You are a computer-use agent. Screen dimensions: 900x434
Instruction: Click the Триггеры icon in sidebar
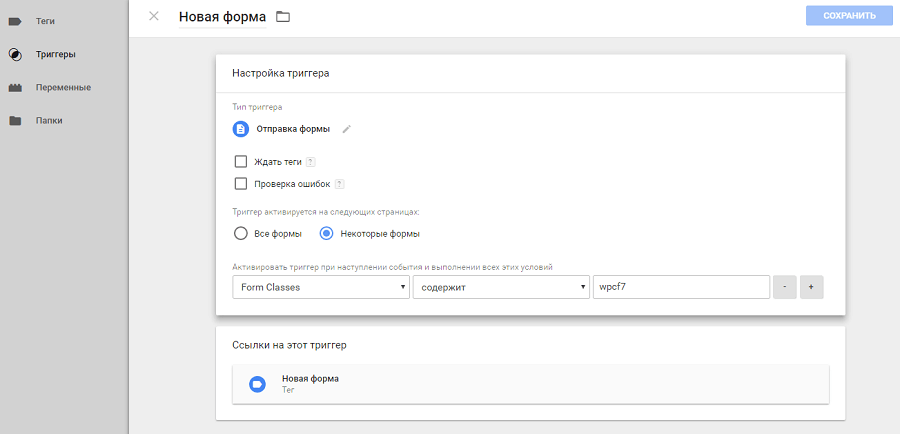(x=15, y=54)
